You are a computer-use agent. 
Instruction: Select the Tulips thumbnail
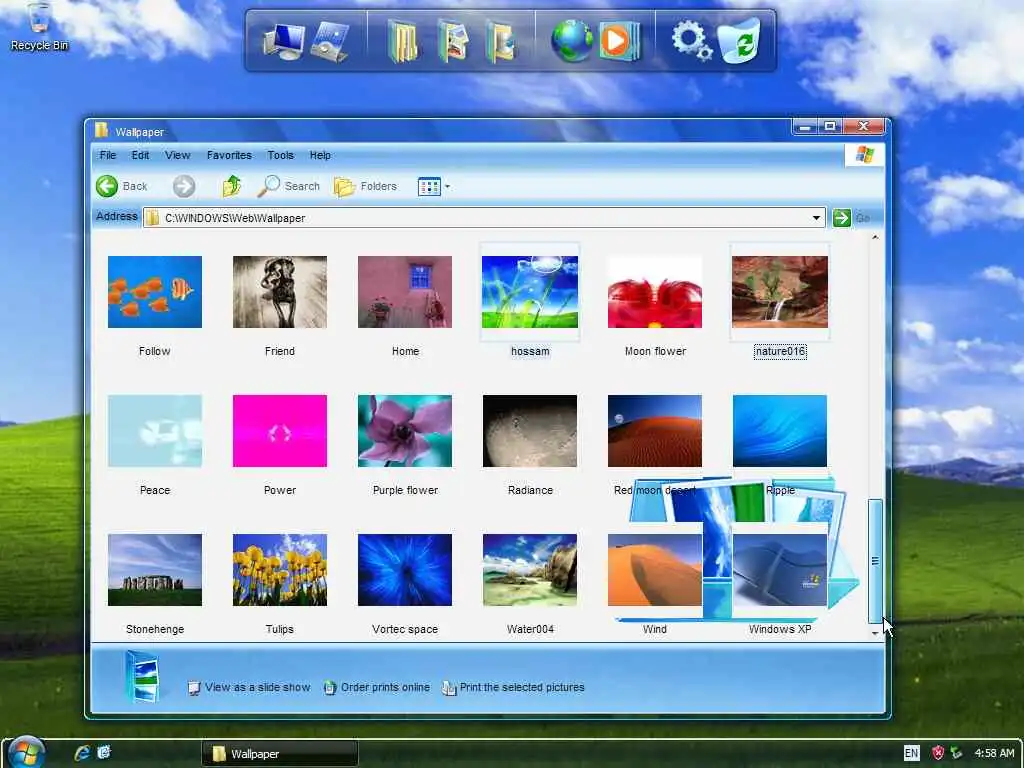coord(280,570)
